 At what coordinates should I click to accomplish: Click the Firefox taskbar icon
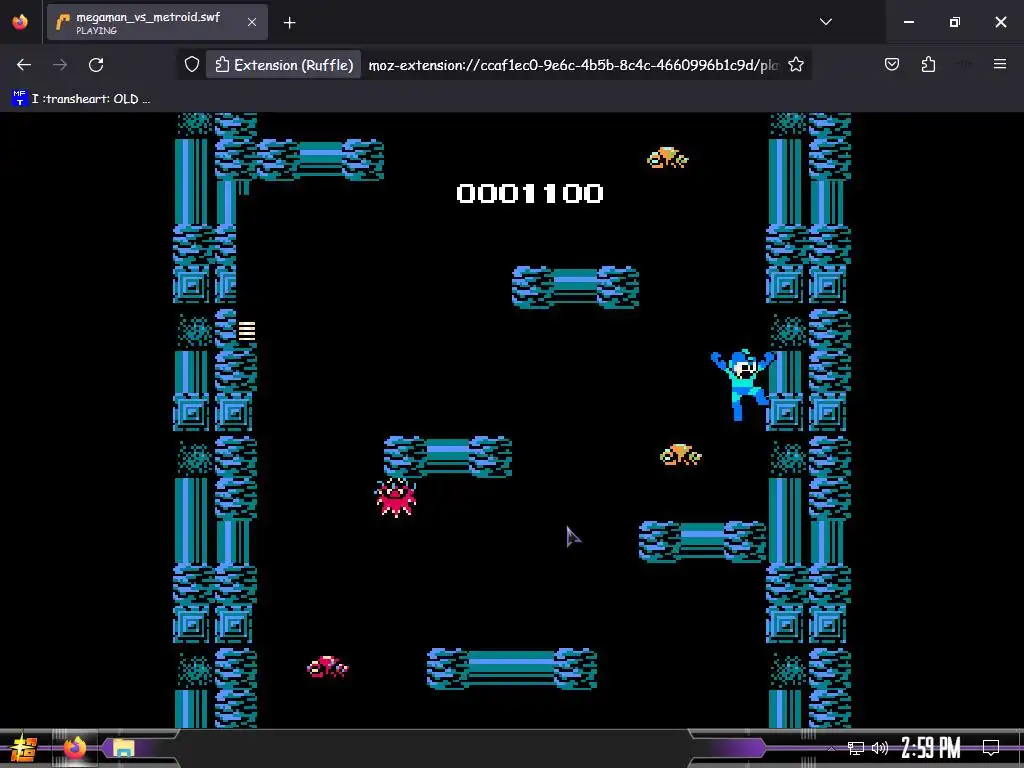(74, 748)
